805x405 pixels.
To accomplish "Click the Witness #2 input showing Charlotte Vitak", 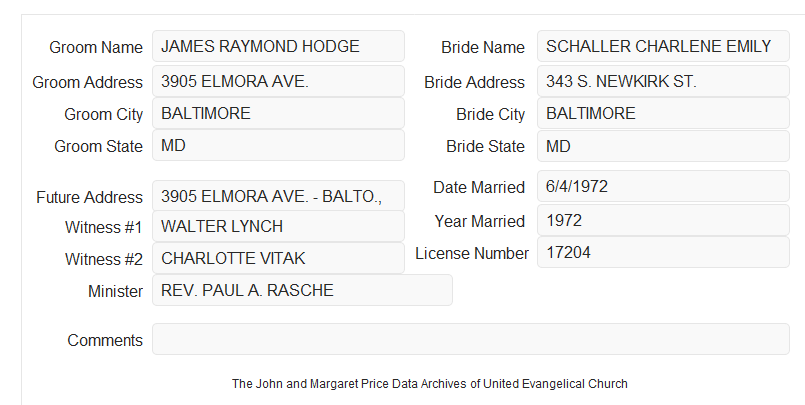I will point(278,258).
